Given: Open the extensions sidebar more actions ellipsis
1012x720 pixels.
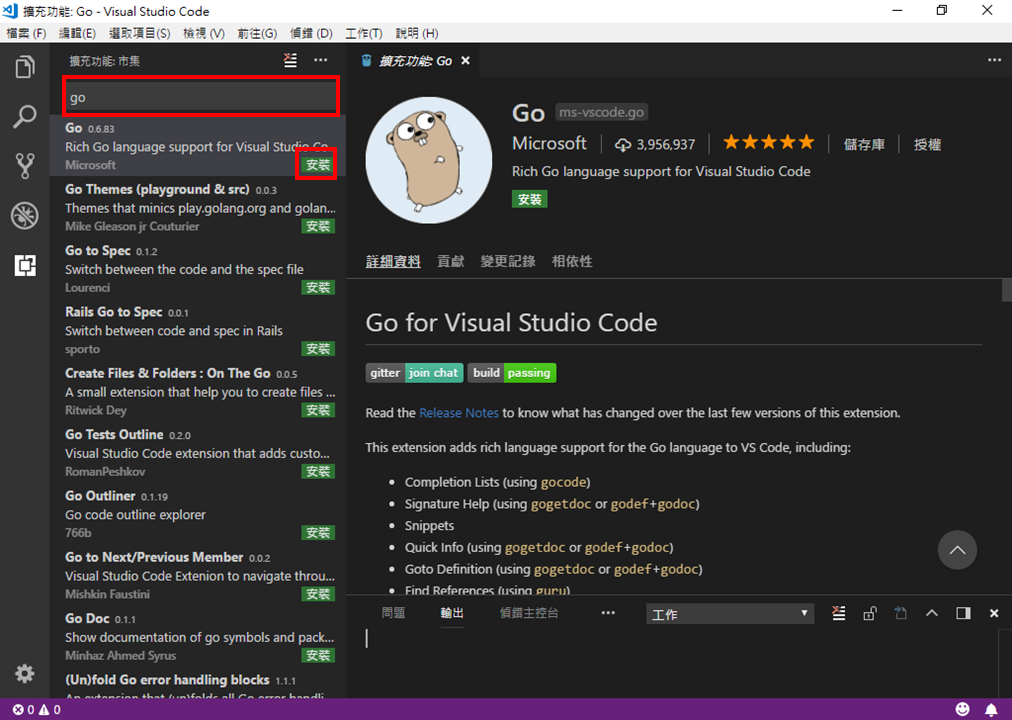Looking at the screenshot, I should pyautogui.click(x=321, y=60).
